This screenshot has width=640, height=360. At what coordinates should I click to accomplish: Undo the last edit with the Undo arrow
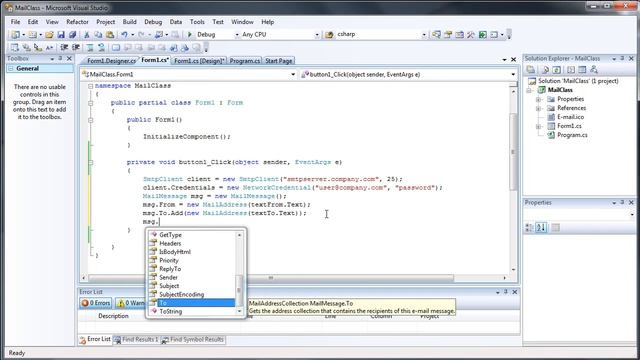(124, 35)
